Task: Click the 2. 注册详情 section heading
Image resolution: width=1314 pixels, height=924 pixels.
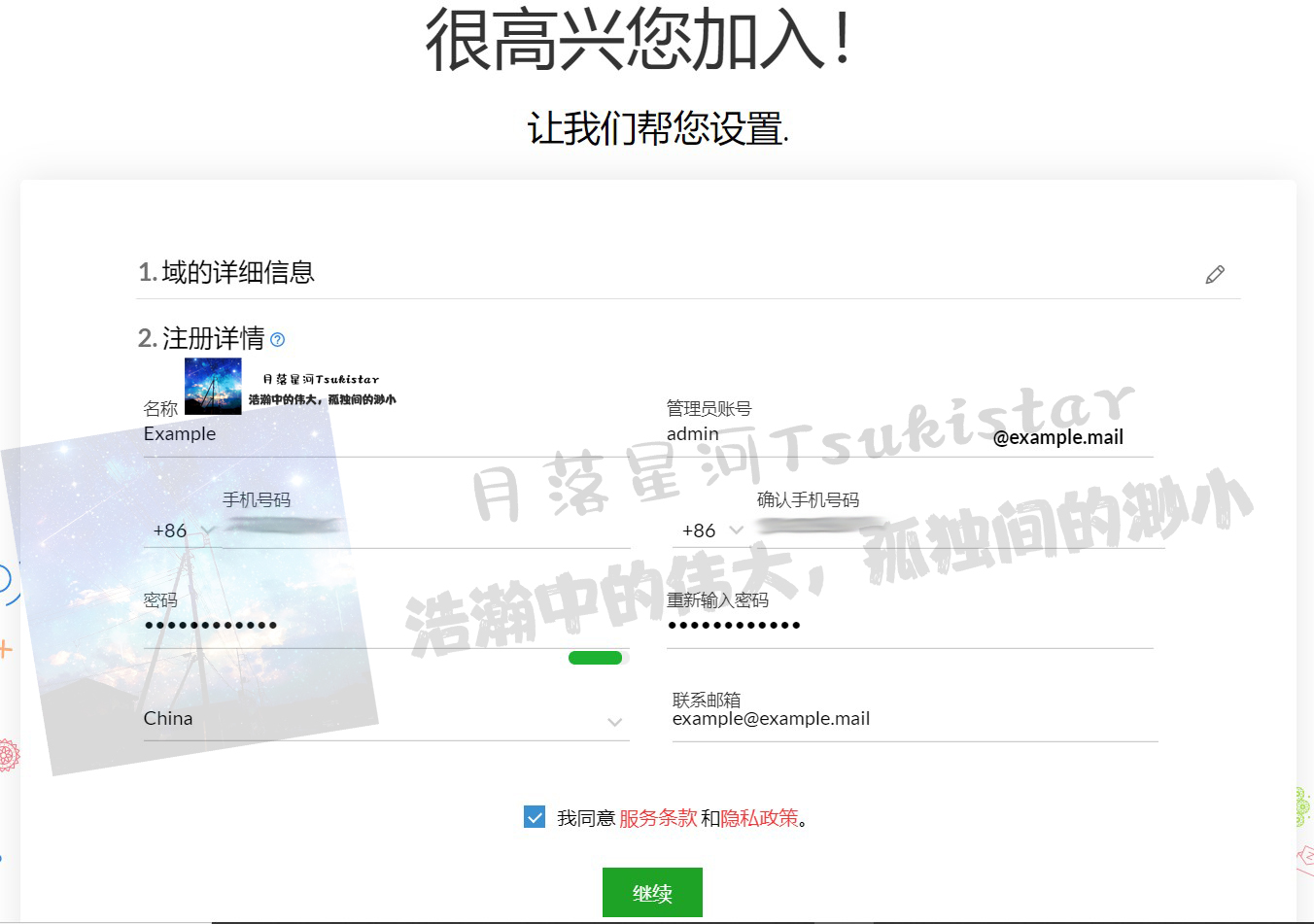Action: tap(201, 338)
